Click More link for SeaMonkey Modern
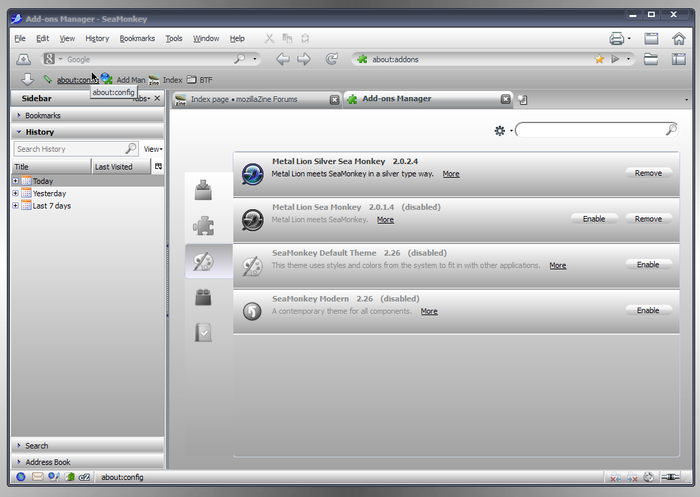The width and height of the screenshot is (700, 497). pyautogui.click(x=429, y=311)
